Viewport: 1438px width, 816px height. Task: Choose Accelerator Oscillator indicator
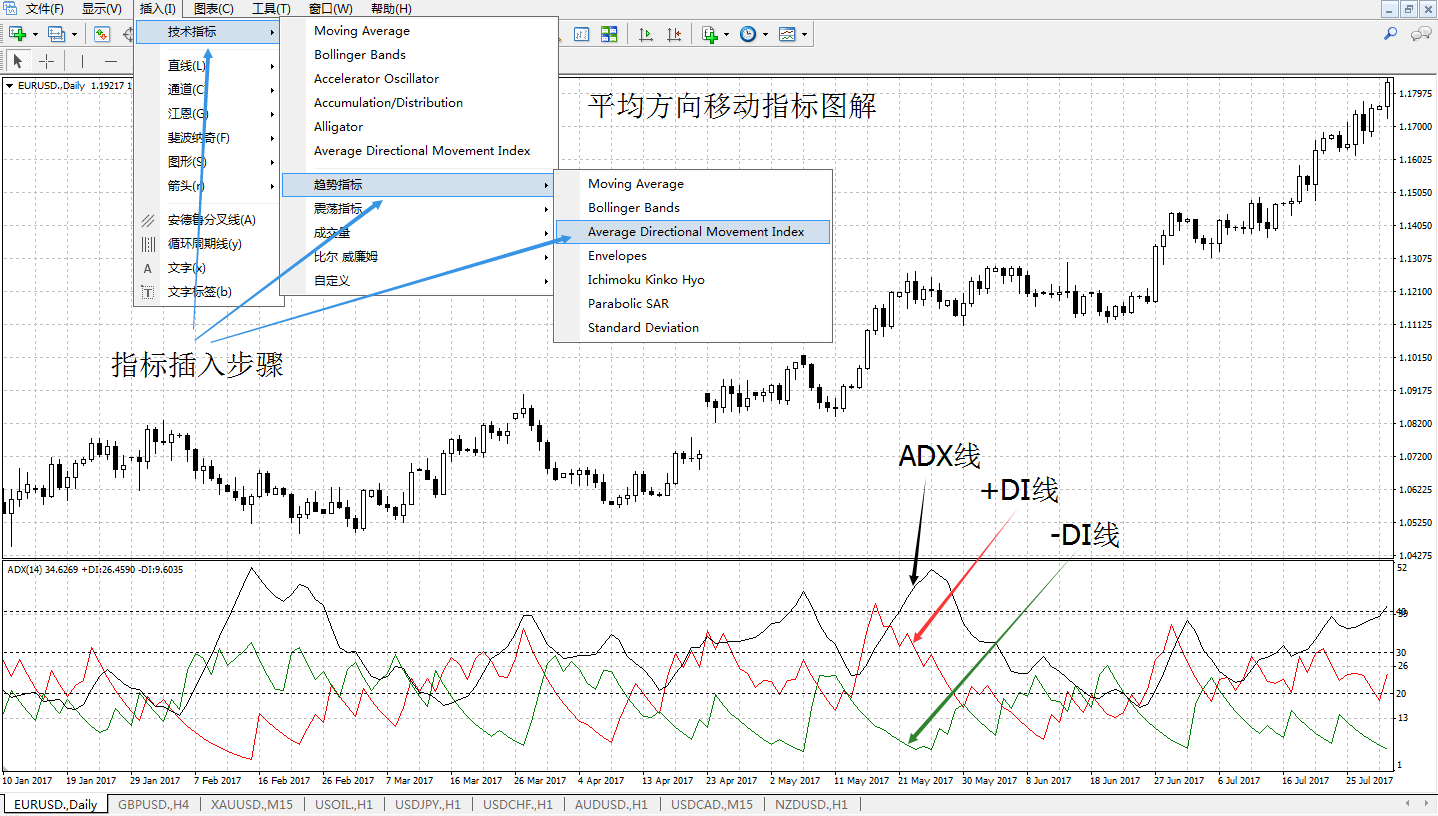pyautogui.click(x=419, y=79)
